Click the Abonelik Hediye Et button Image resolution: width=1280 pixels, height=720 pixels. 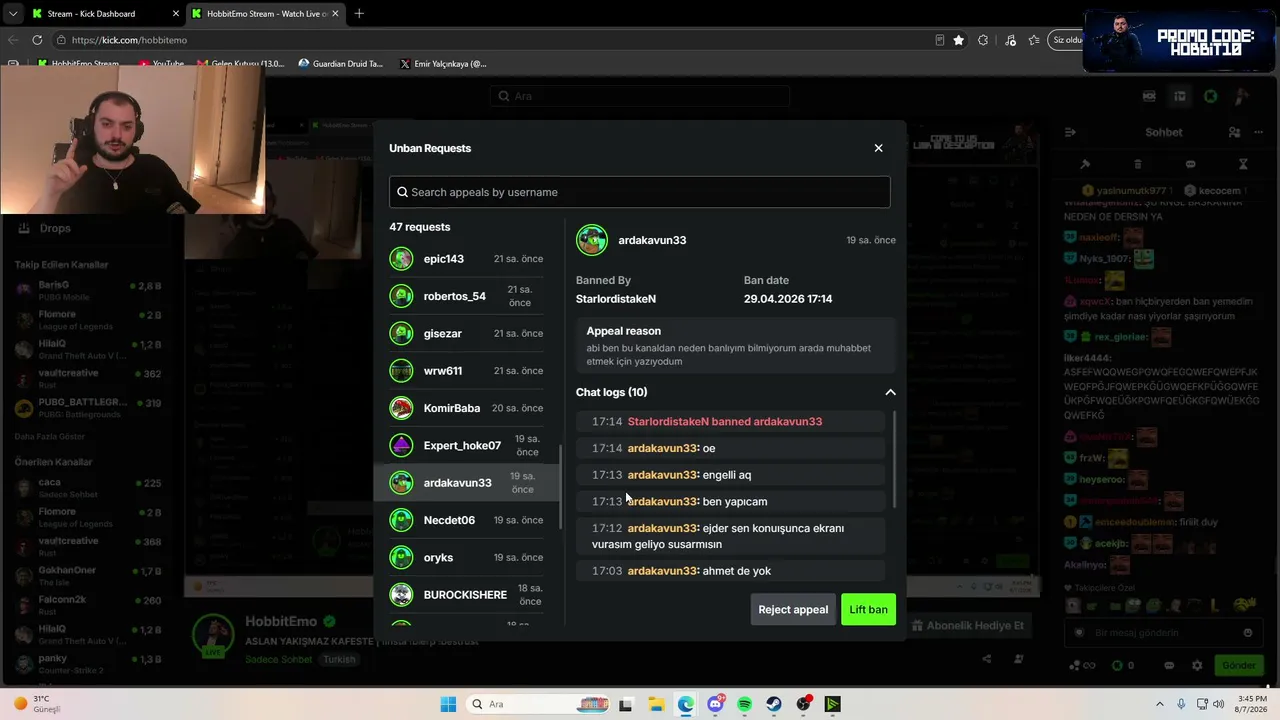pos(968,626)
